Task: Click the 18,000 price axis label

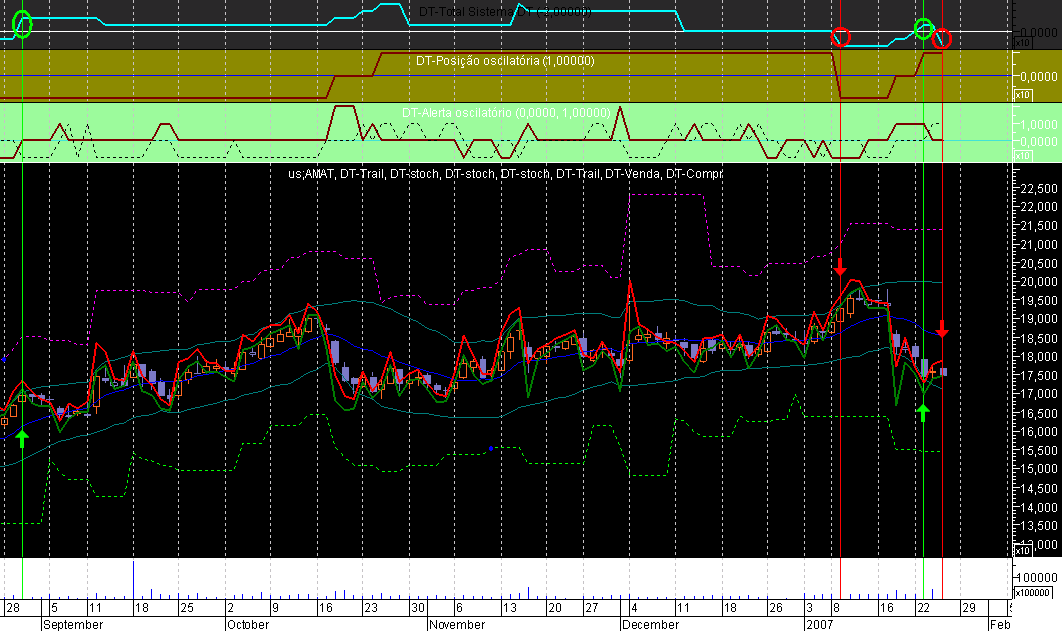Action: 1038,357
